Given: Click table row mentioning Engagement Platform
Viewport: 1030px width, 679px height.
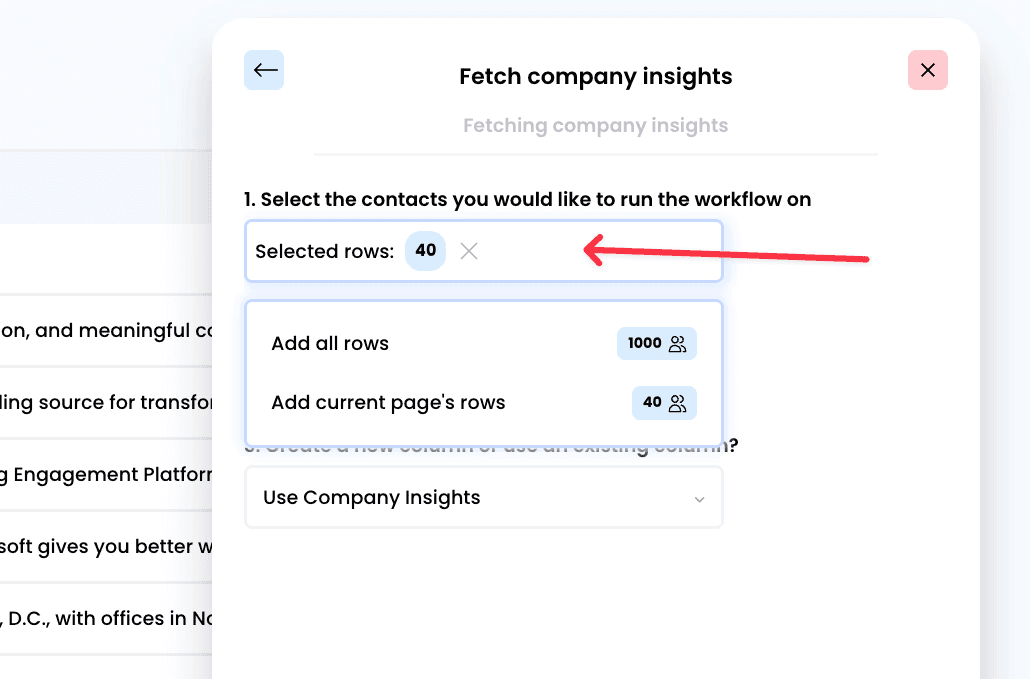Looking at the screenshot, I should point(106,475).
